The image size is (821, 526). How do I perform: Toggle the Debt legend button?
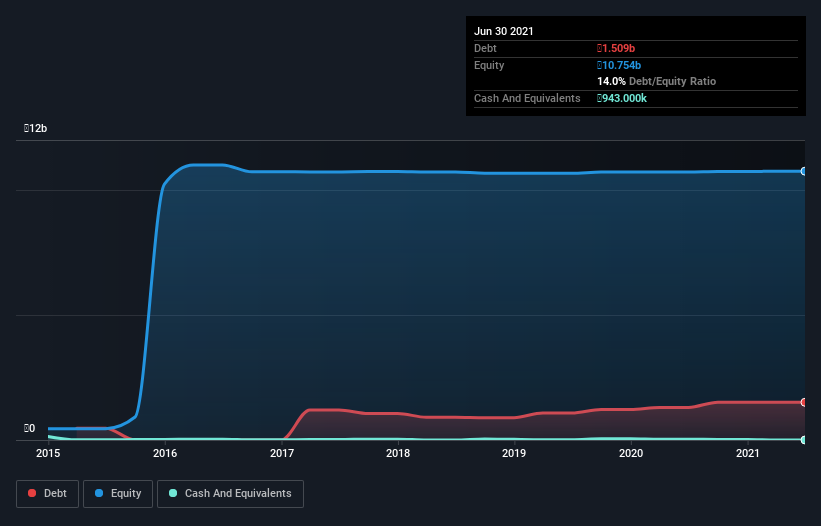47,494
